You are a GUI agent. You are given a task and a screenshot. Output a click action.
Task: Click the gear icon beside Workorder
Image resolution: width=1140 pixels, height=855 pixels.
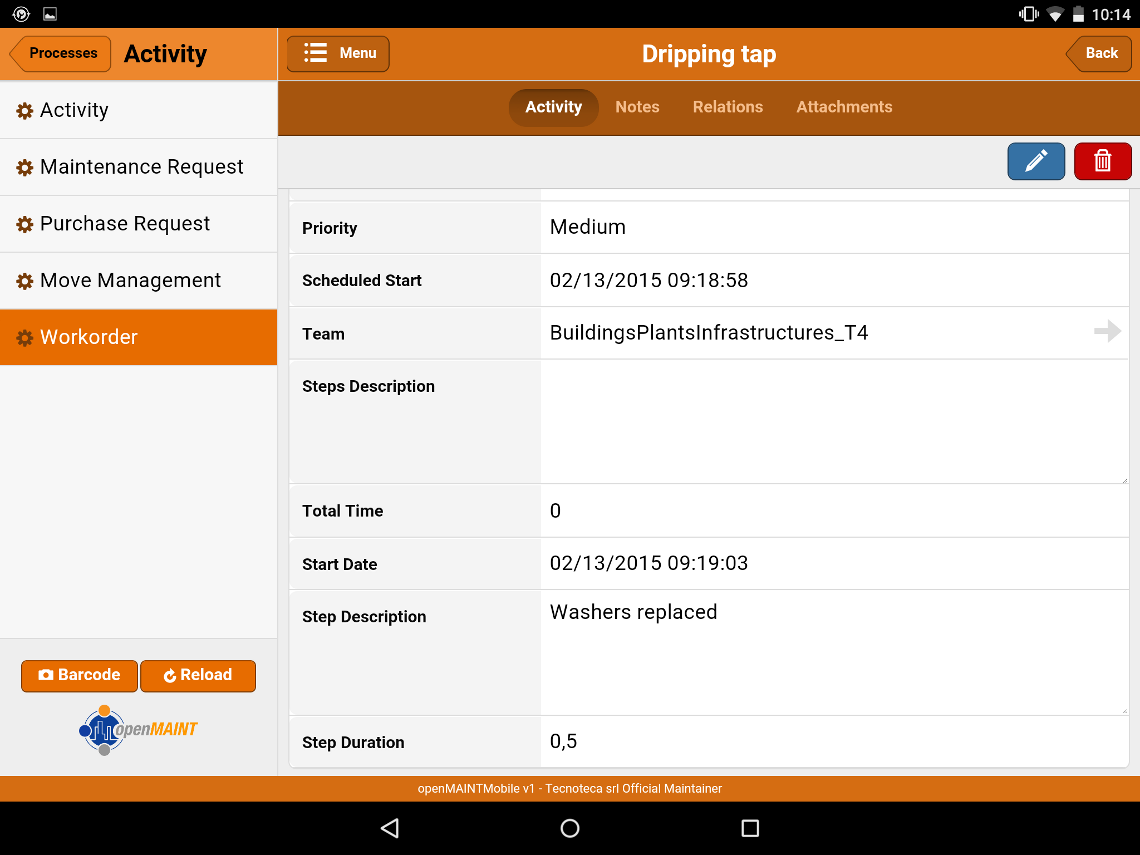[x=24, y=338]
